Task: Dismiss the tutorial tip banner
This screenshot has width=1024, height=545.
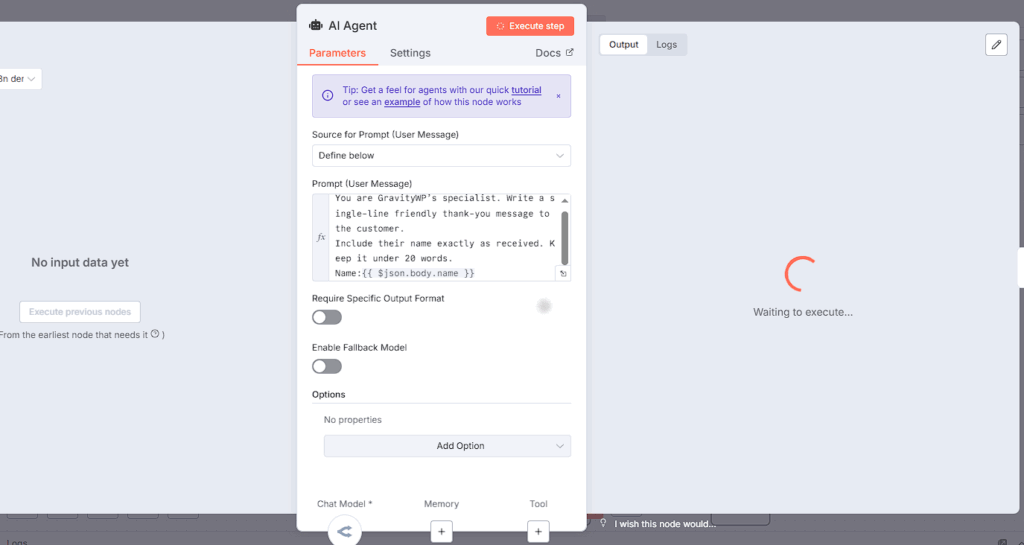Action: (x=558, y=96)
